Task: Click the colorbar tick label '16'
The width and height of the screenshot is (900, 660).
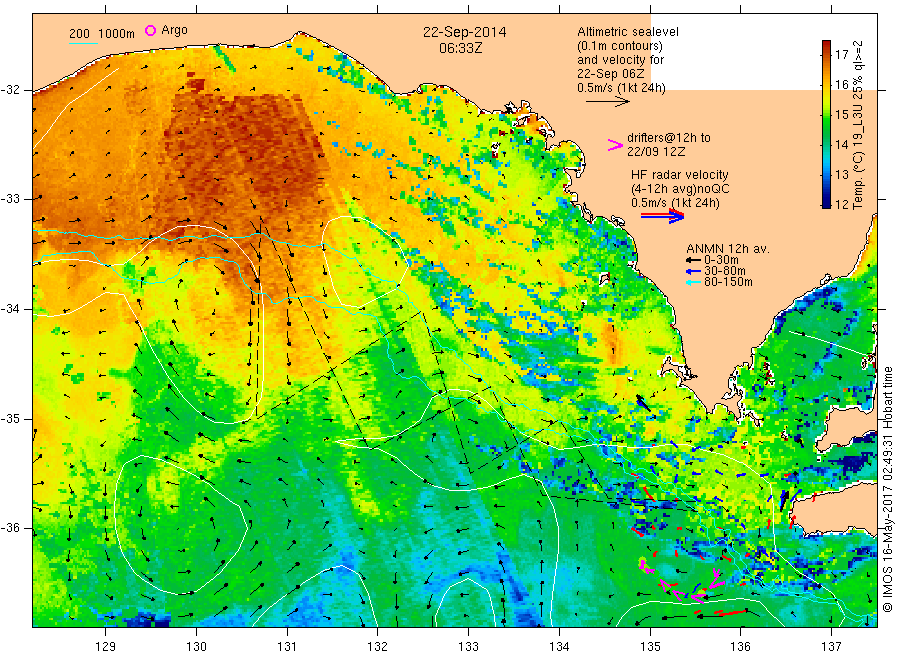Action: pyautogui.click(x=841, y=84)
